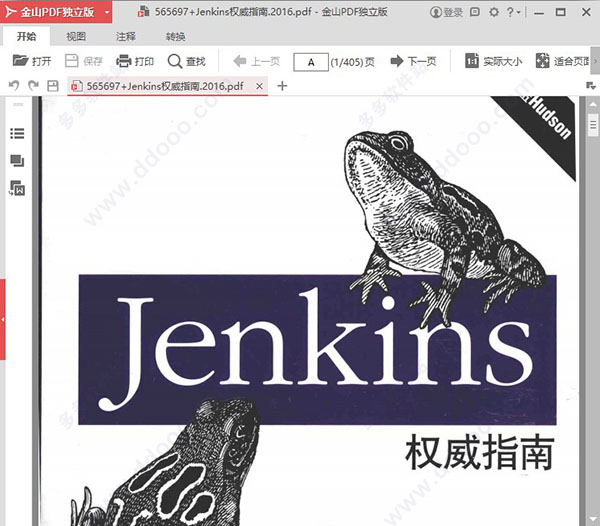Screen dimensions: 600x526
Task: Go to next page with 下一页 arrow
Action: (x=397, y=60)
